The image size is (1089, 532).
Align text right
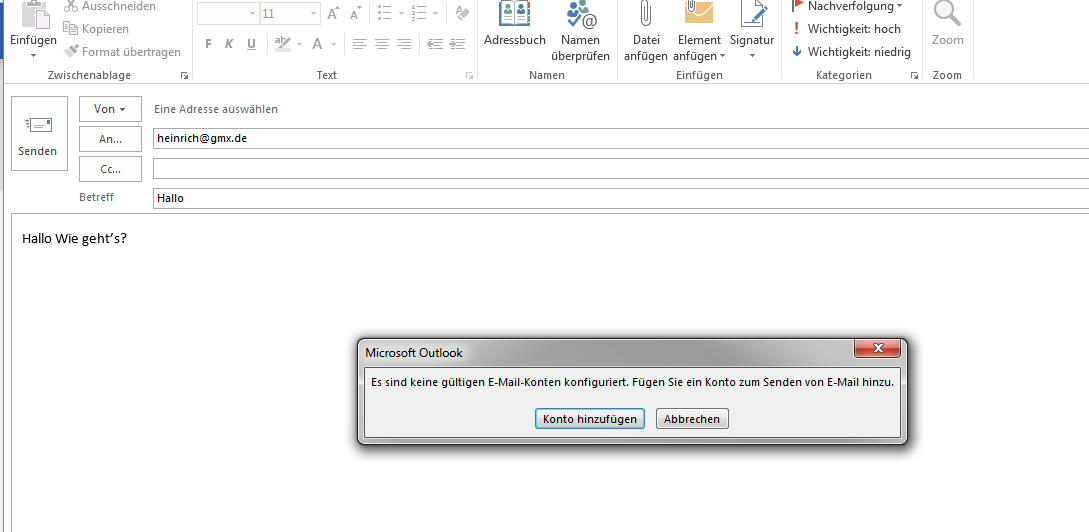pos(404,44)
